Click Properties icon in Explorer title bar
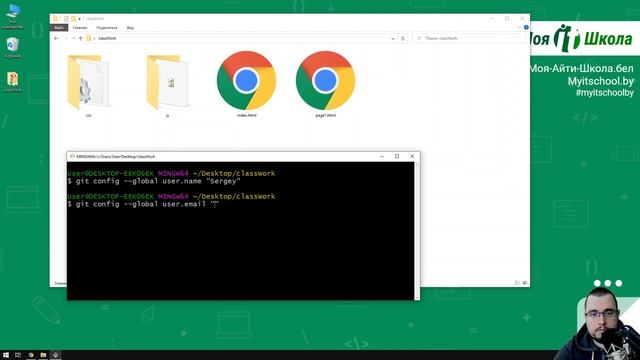The image size is (640, 360). click(66, 18)
